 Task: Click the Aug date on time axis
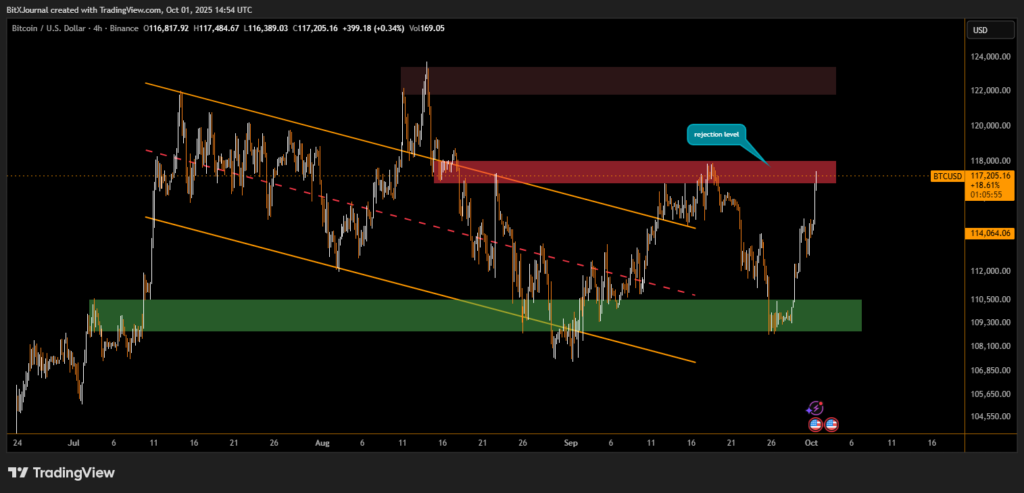click(x=321, y=441)
